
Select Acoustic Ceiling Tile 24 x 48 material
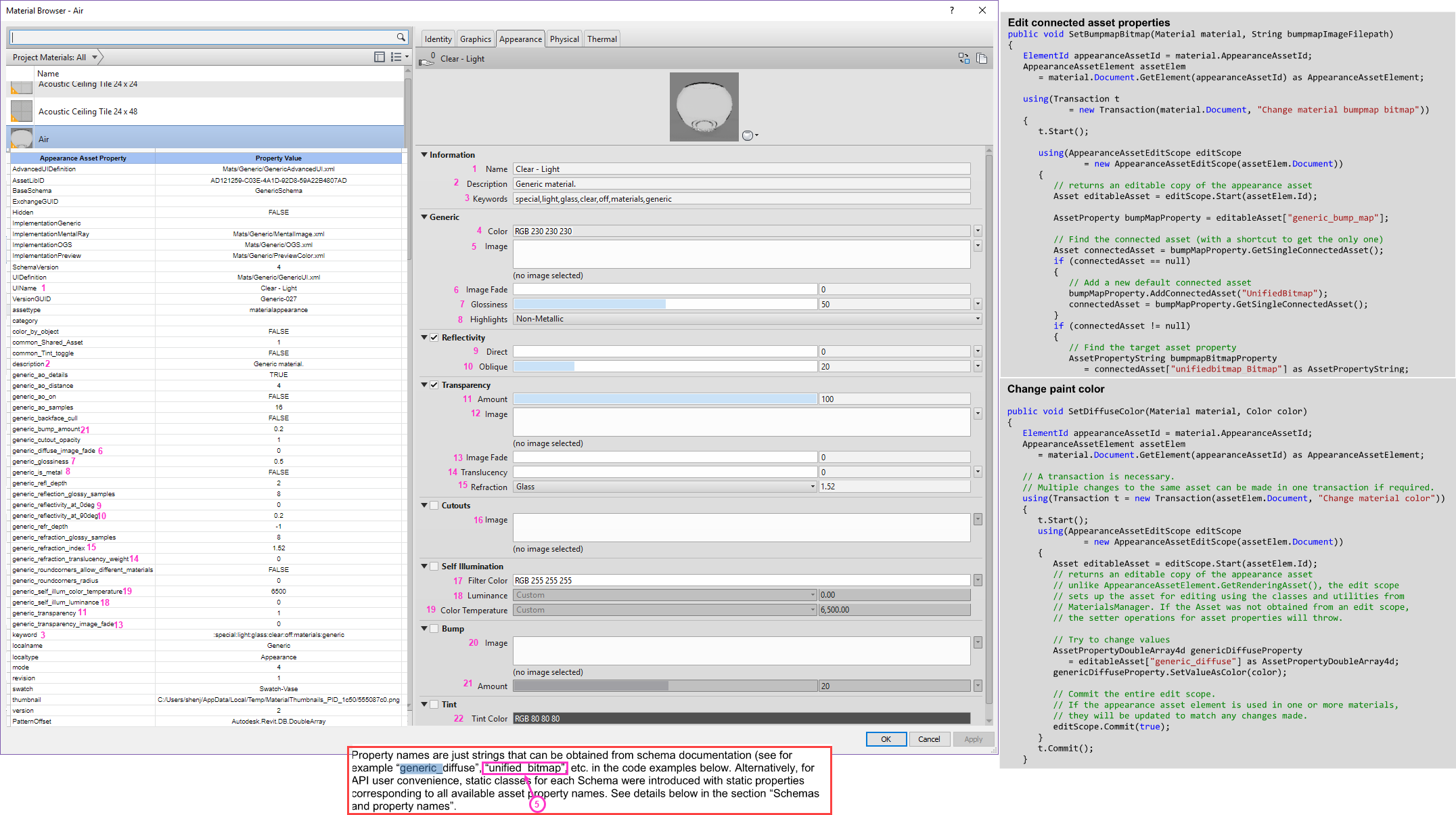[x=88, y=112]
